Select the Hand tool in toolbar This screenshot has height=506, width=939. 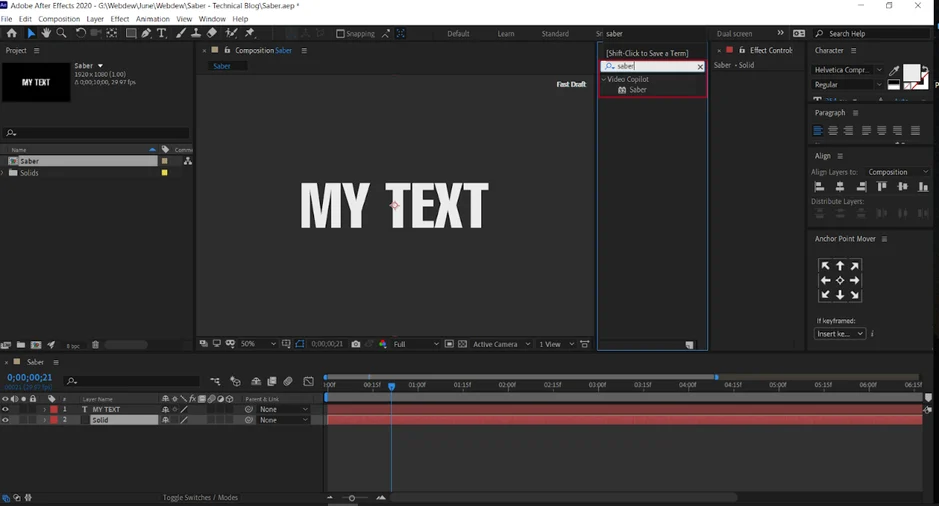46,33
